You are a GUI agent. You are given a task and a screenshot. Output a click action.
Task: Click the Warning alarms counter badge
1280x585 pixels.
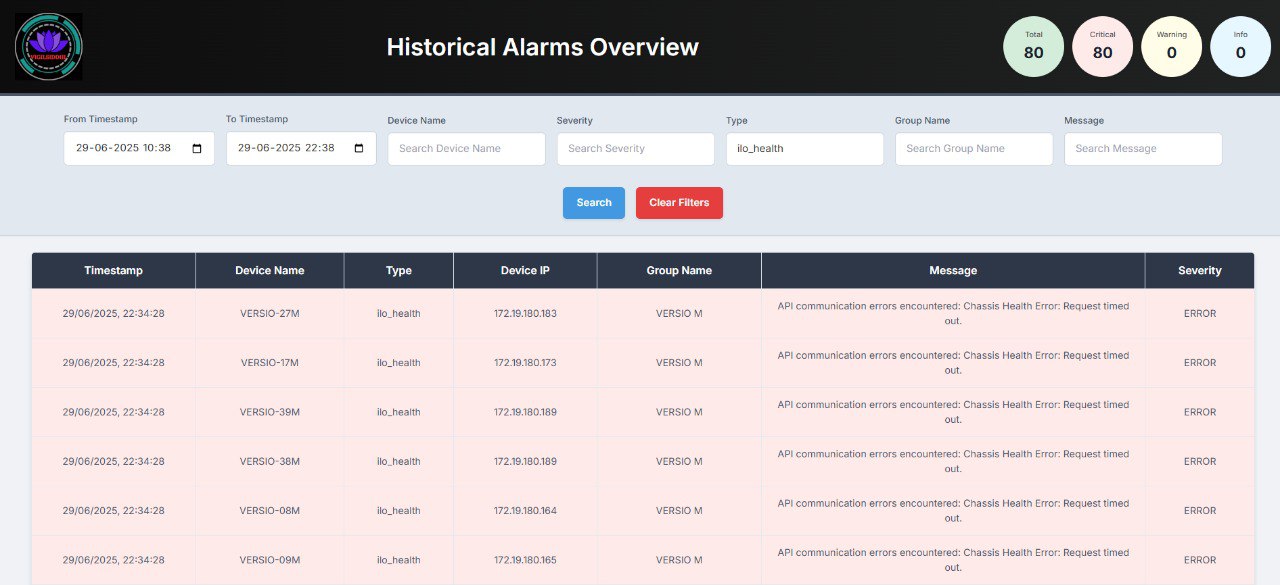pos(1171,46)
